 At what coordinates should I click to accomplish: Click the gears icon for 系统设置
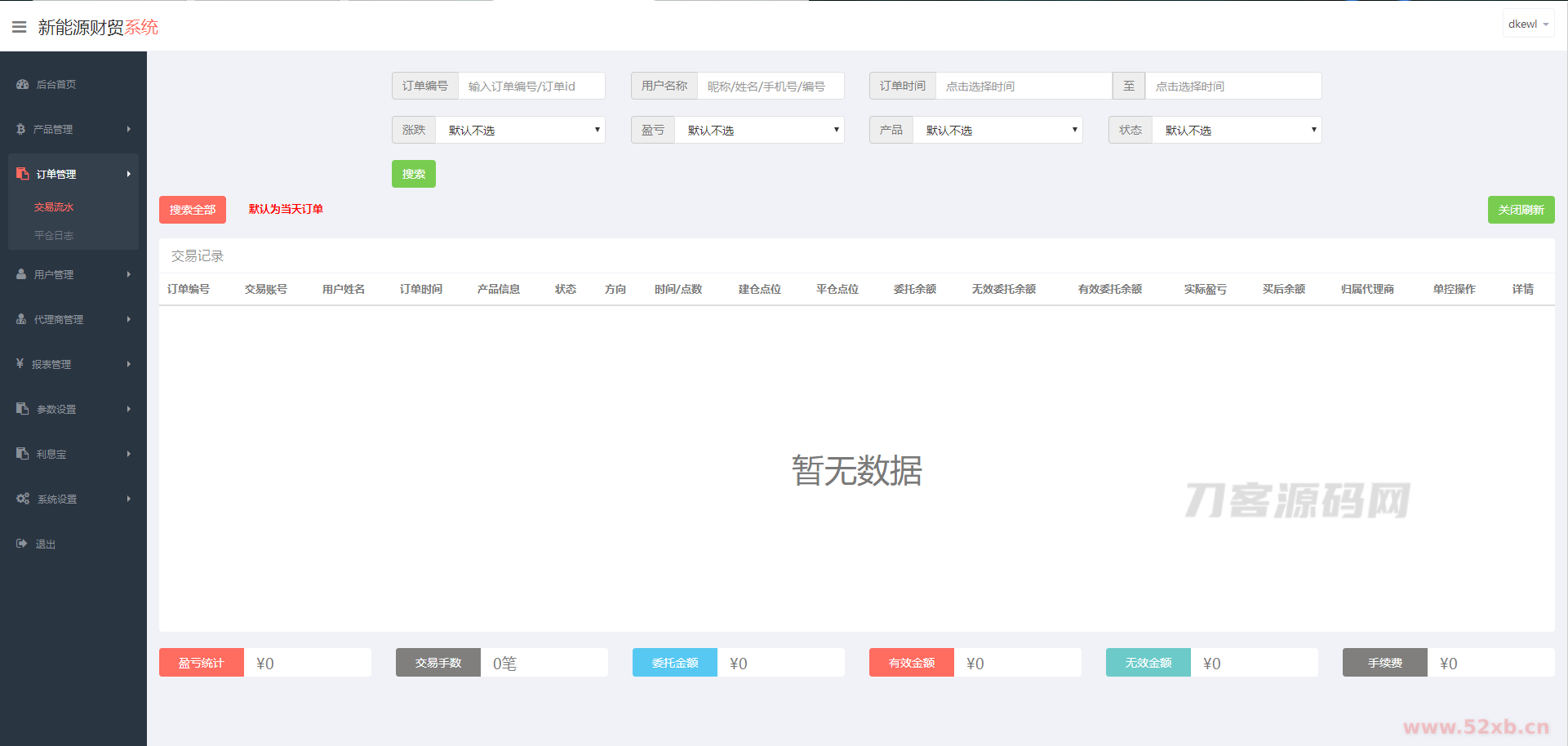click(23, 499)
